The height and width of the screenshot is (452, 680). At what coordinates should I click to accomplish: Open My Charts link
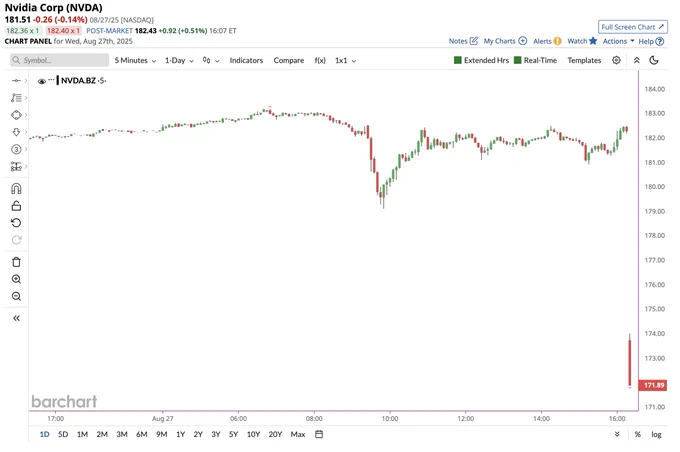pyautogui.click(x=505, y=41)
